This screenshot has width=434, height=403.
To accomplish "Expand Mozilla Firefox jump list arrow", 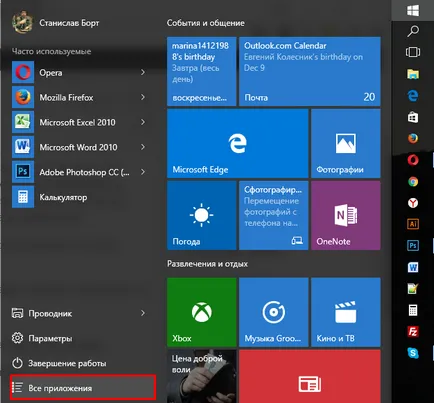I will tap(143, 97).
